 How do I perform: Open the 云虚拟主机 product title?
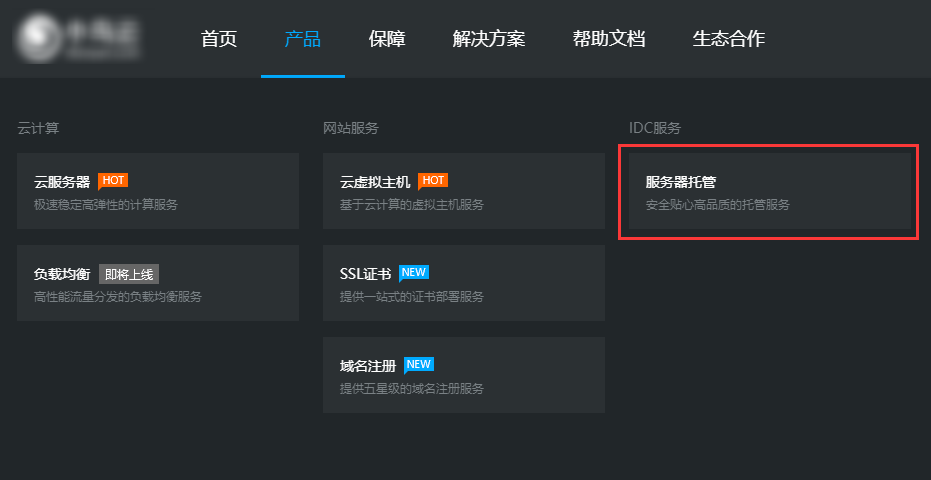(x=375, y=182)
